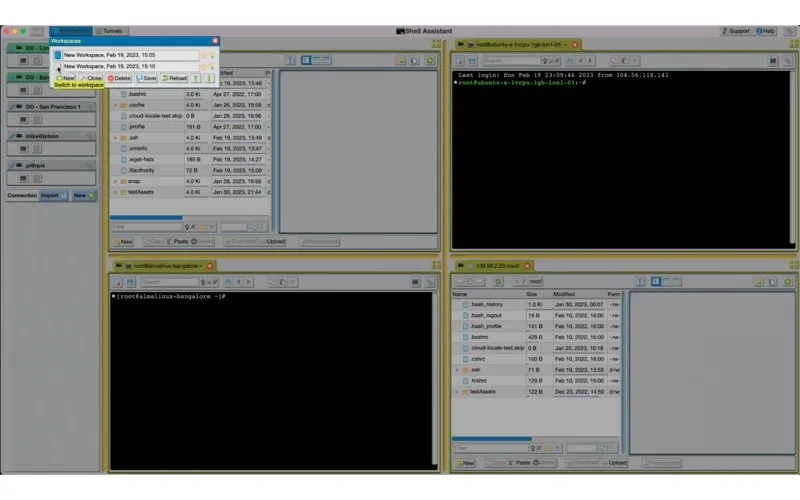Open the file browser for mike@jetson
800x500 pixels.
37,149
